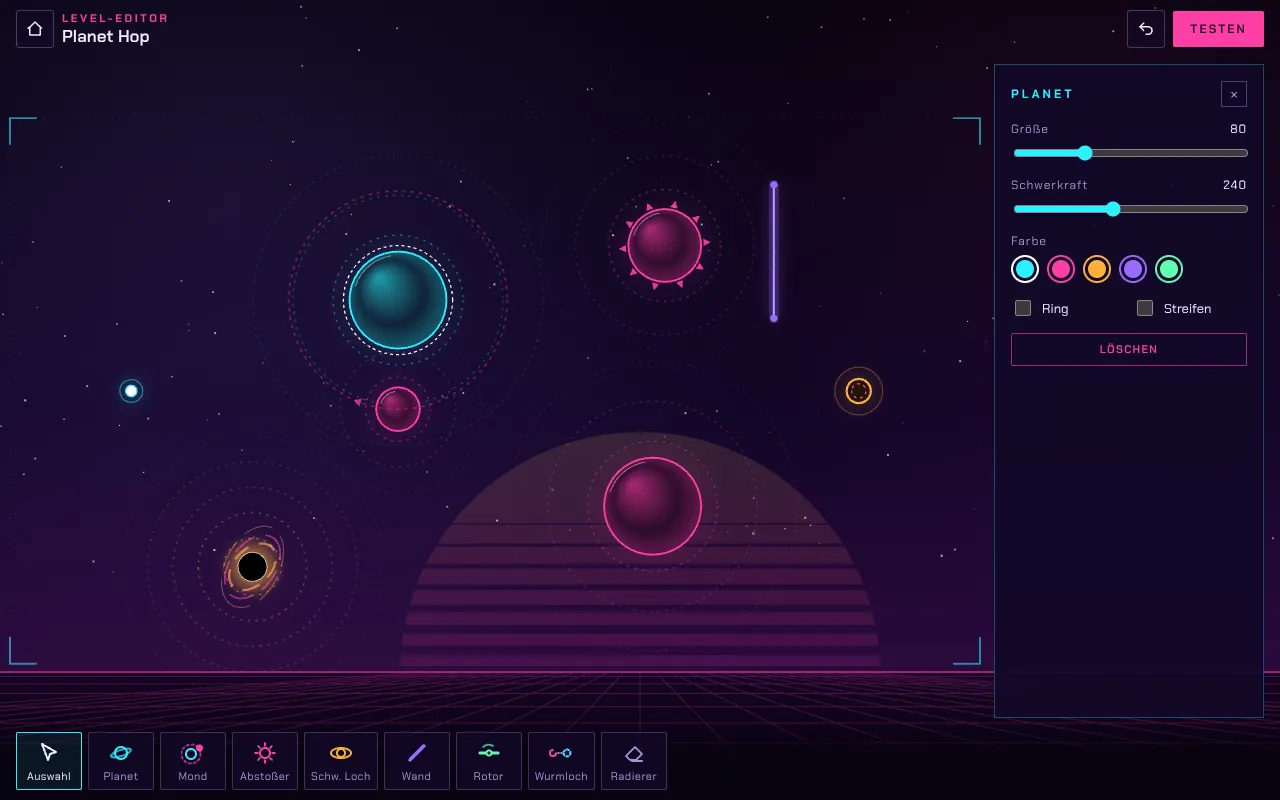Activate the Schw. Loch tool
Screen dimensions: 1280x800
(341, 761)
